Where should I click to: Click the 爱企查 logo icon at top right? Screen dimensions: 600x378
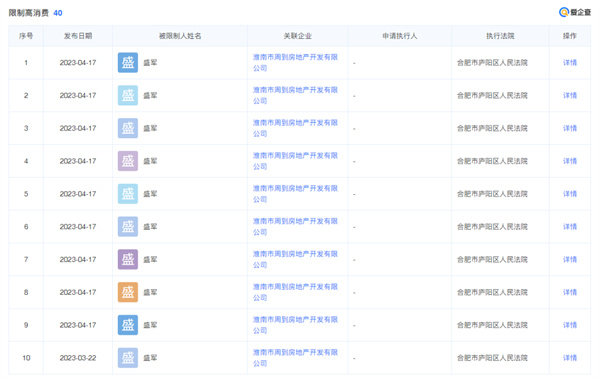pos(564,12)
